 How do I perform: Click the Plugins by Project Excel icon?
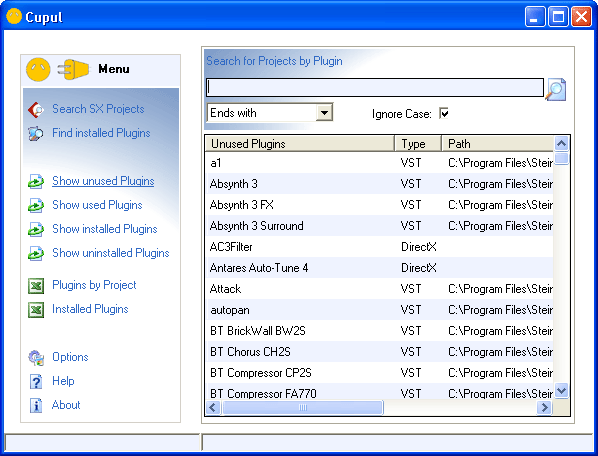(36, 286)
